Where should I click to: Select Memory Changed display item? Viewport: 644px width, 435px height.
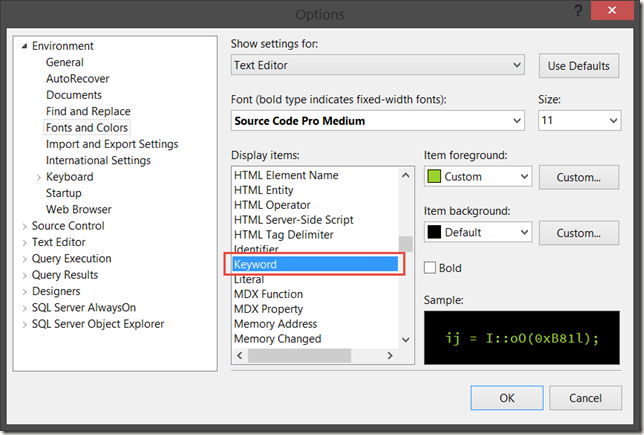pyautogui.click(x=277, y=338)
